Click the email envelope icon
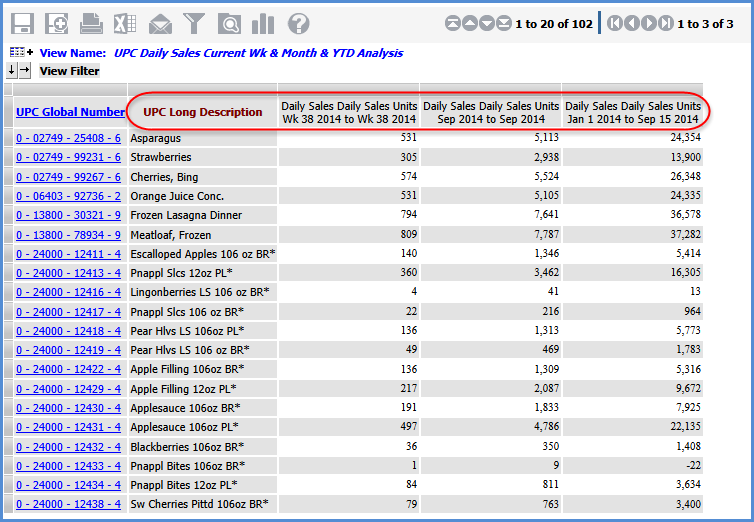The image size is (754, 522). pyautogui.click(x=160, y=24)
